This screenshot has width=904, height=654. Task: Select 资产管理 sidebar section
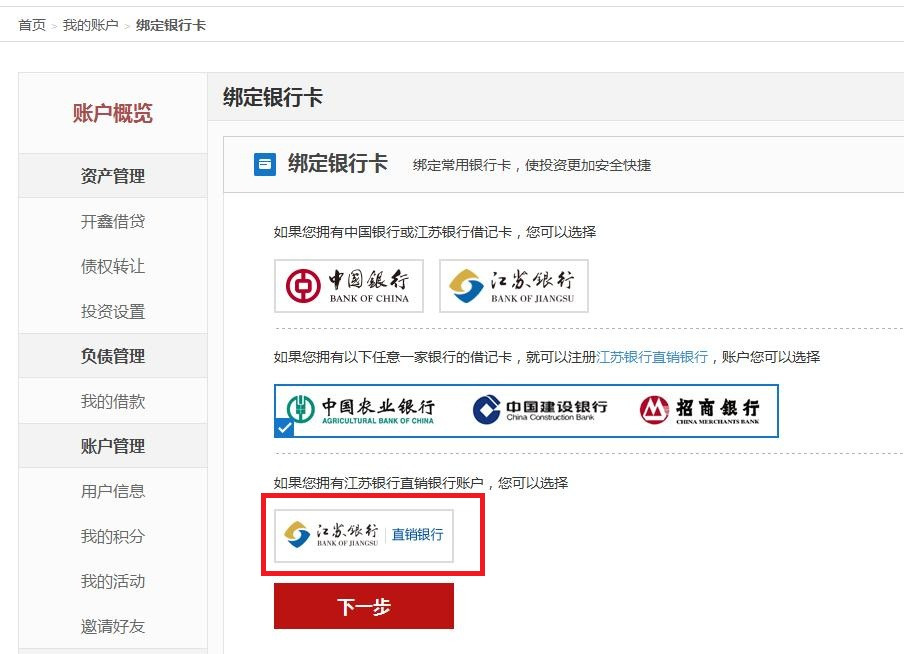point(113,176)
